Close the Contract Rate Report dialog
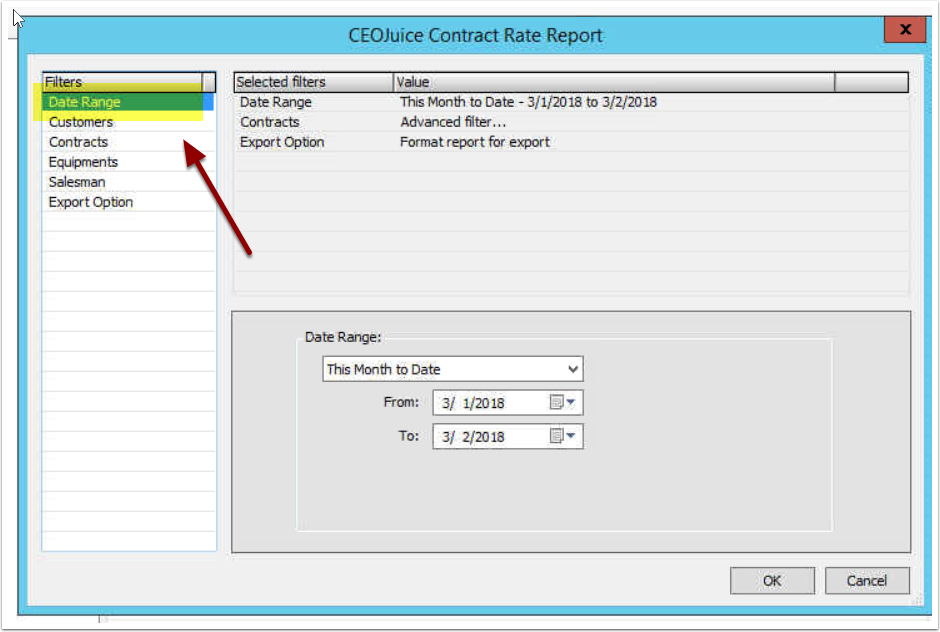This screenshot has height=632, width=940. click(905, 29)
